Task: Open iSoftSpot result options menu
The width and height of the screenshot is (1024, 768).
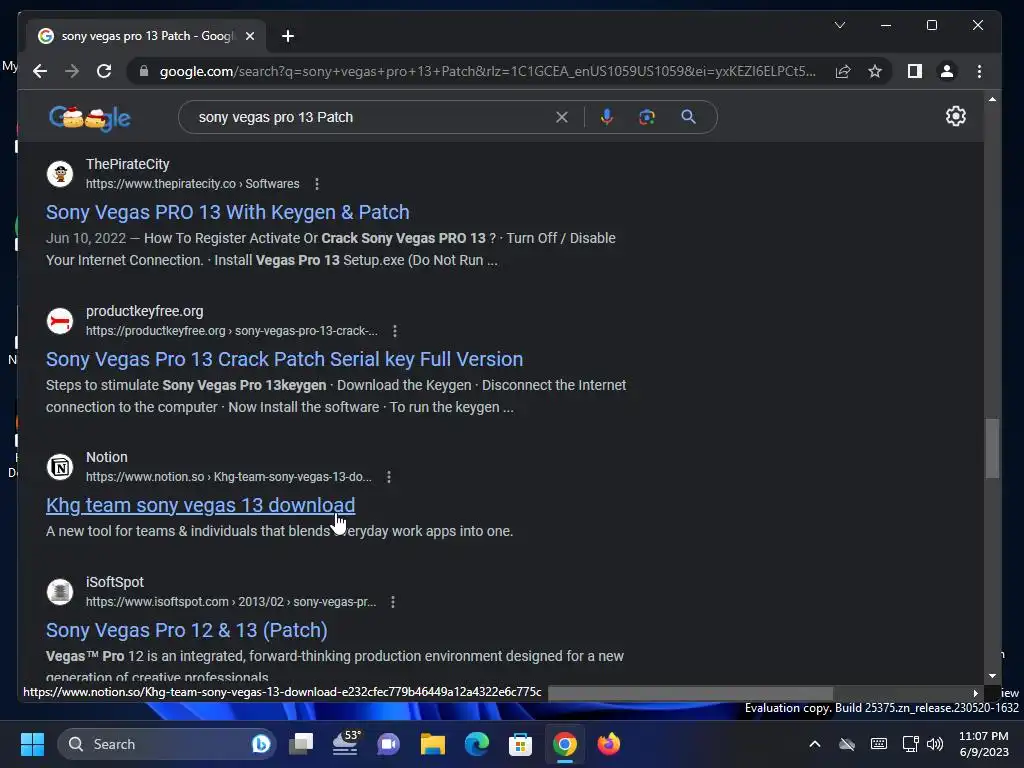Action: point(392,602)
